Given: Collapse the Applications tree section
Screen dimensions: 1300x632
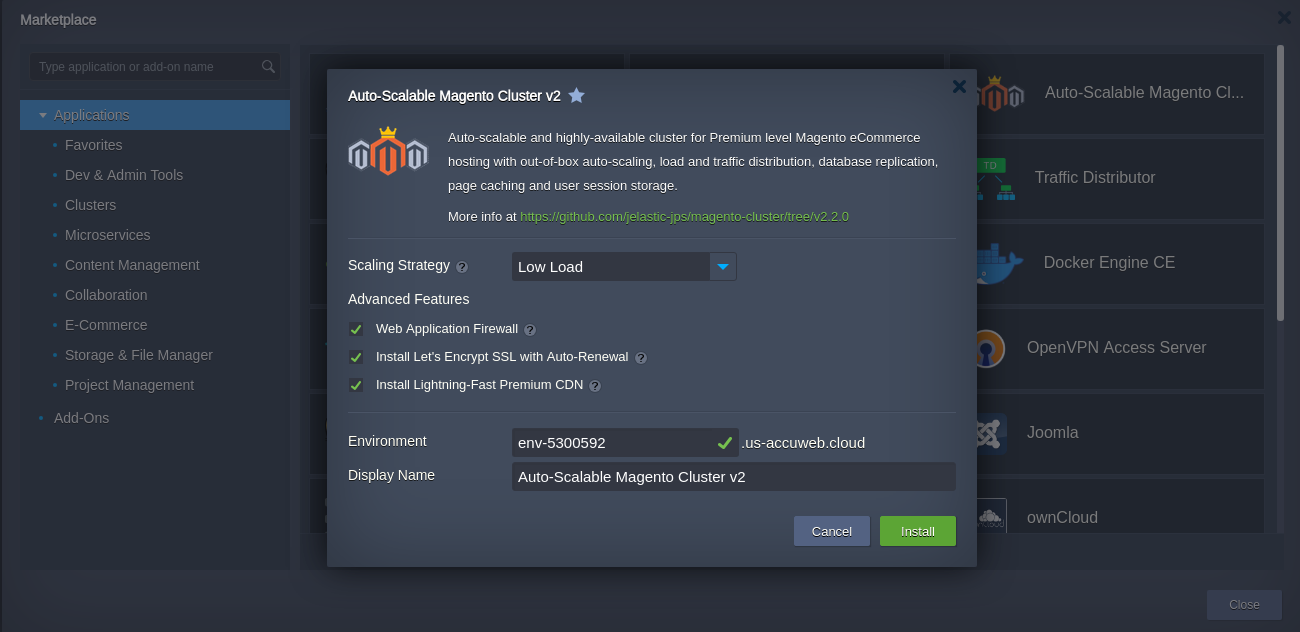Looking at the screenshot, I should click(x=43, y=115).
